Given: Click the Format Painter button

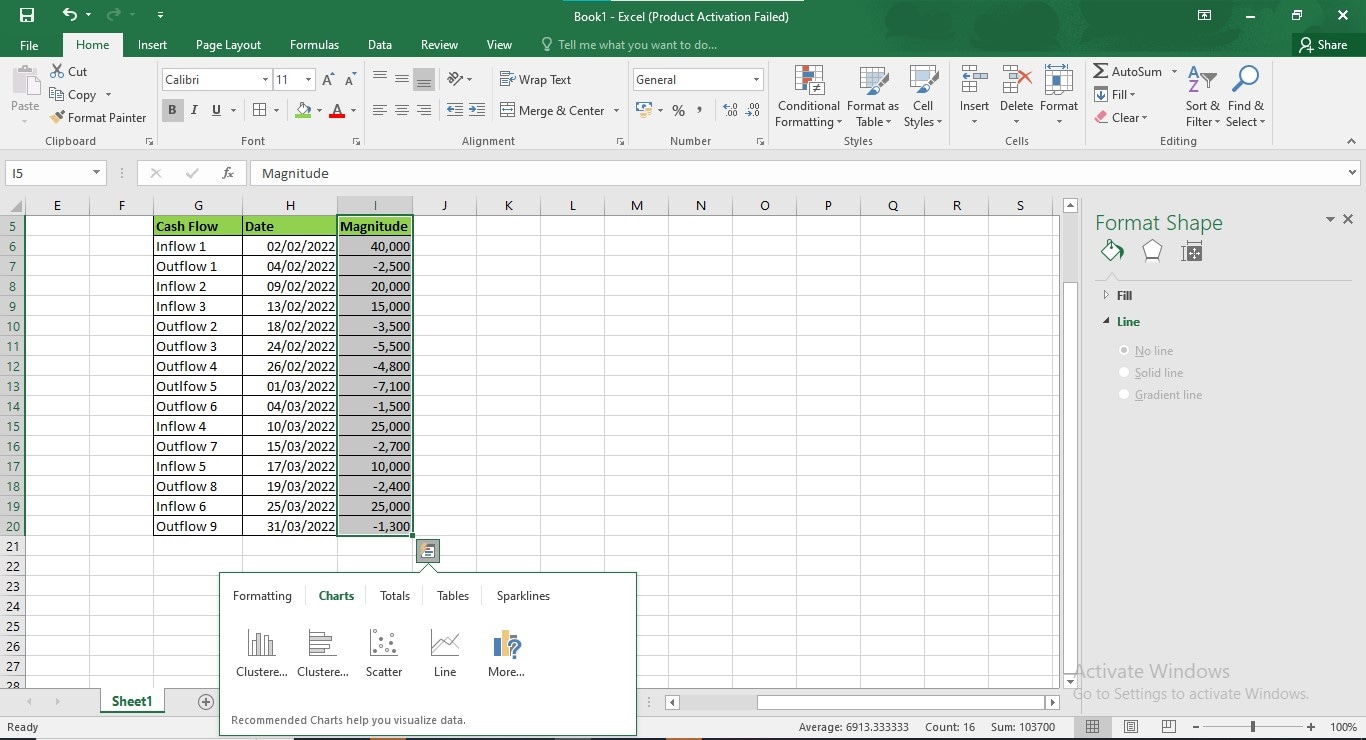Looking at the screenshot, I should tap(98, 118).
